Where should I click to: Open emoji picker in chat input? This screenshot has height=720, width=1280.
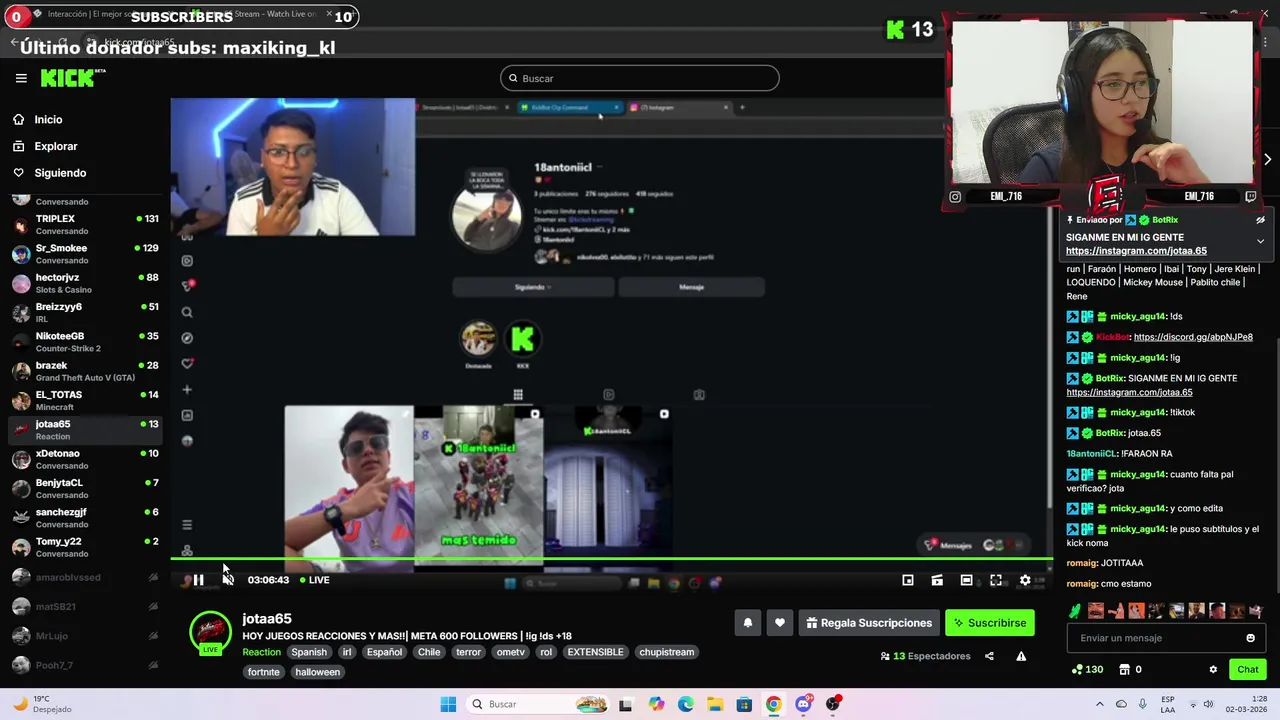pyautogui.click(x=1250, y=638)
